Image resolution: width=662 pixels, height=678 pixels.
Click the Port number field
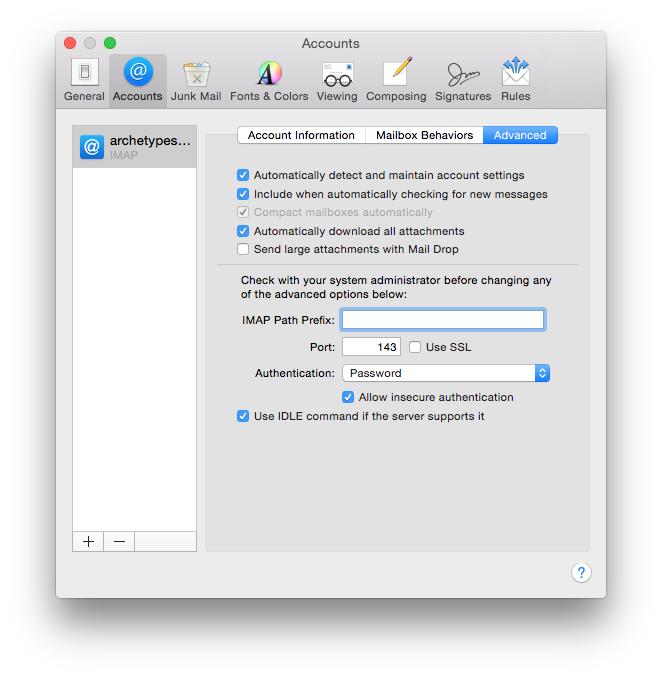(x=371, y=347)
